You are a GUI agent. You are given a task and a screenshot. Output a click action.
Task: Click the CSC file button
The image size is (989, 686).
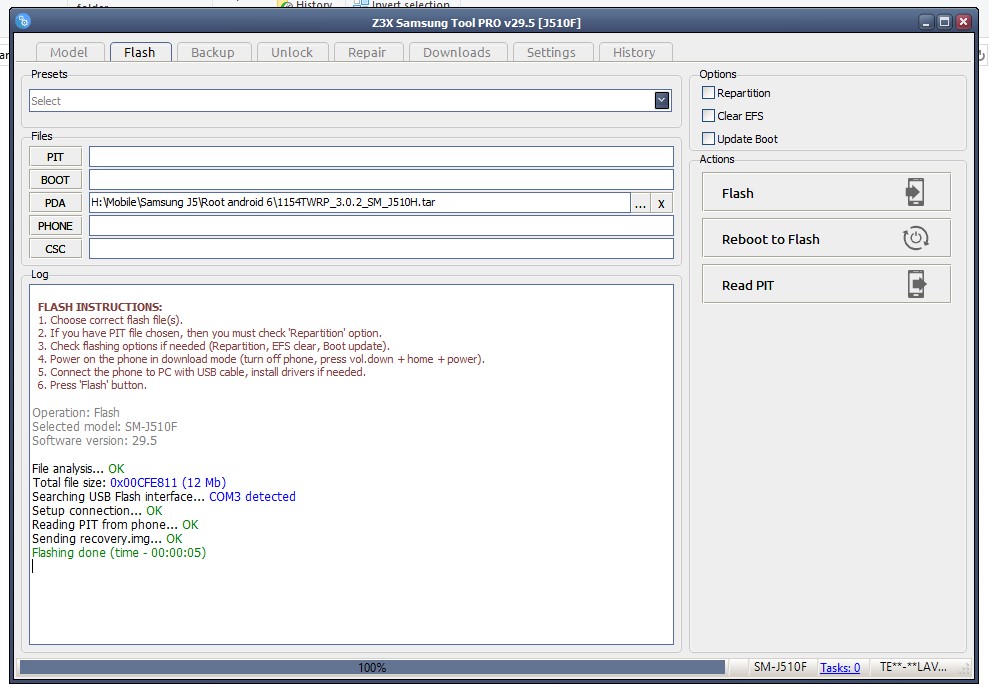point(56,249)
